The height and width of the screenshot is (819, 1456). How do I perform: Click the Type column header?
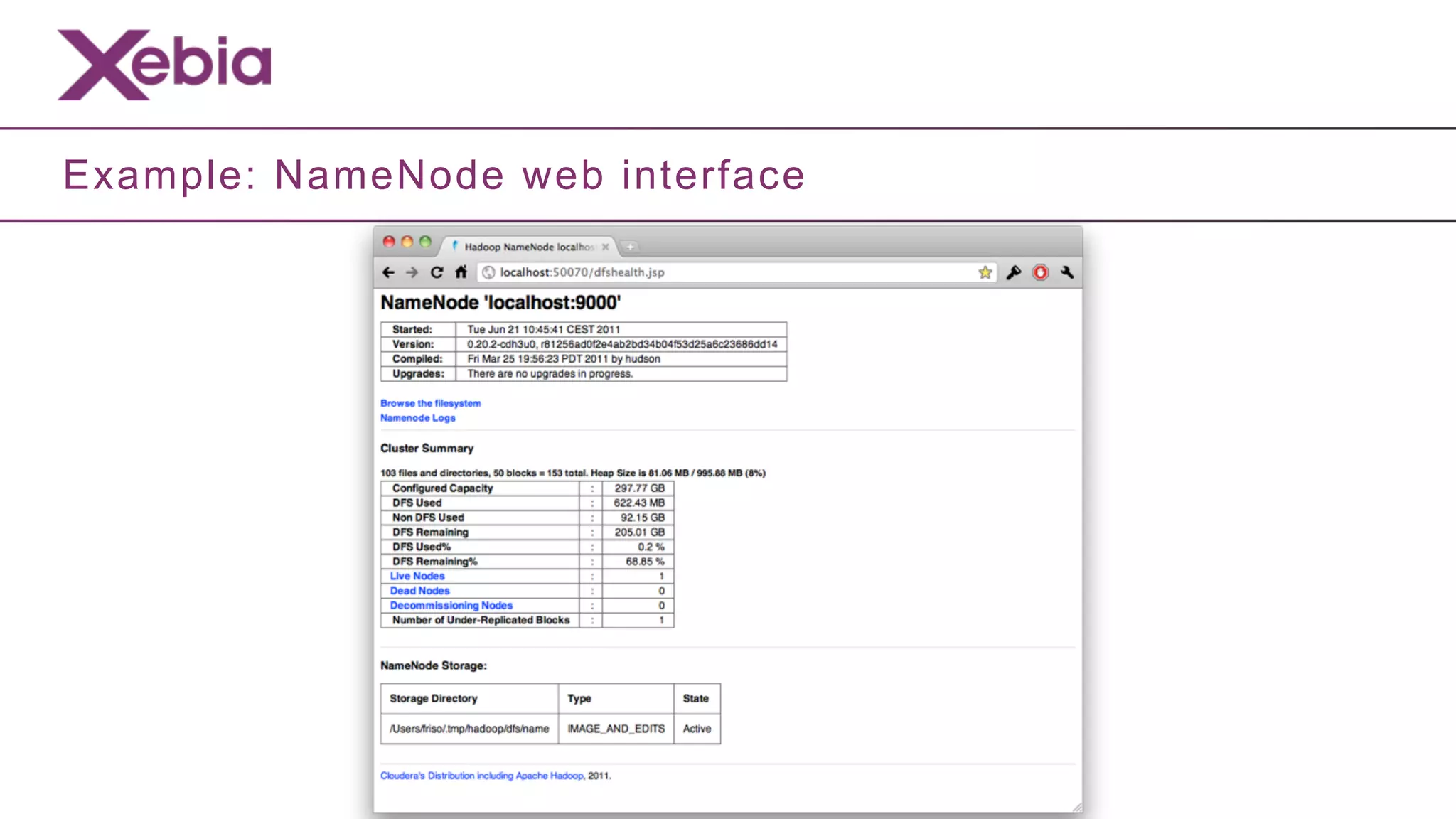[579, 699]
